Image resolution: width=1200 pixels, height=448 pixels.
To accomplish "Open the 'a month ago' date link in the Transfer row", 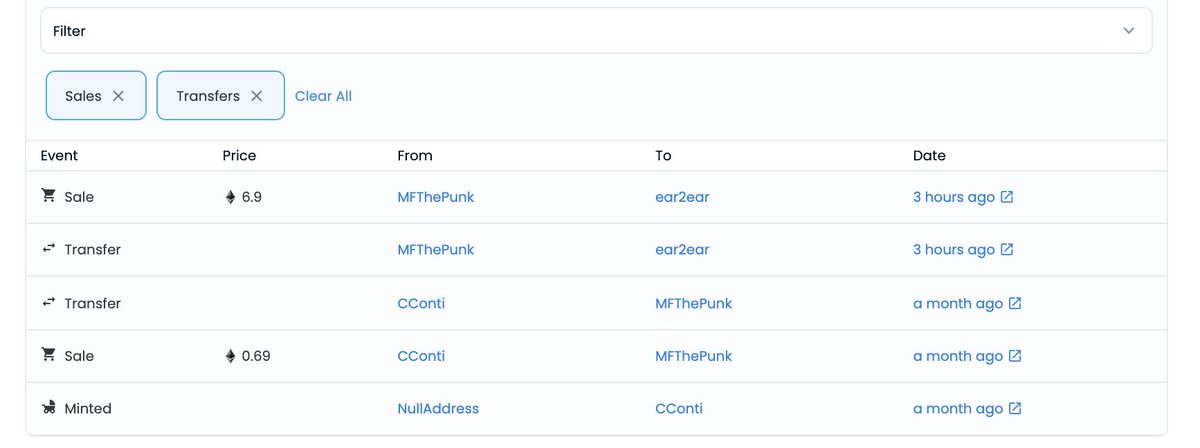I will pos(958,303).
